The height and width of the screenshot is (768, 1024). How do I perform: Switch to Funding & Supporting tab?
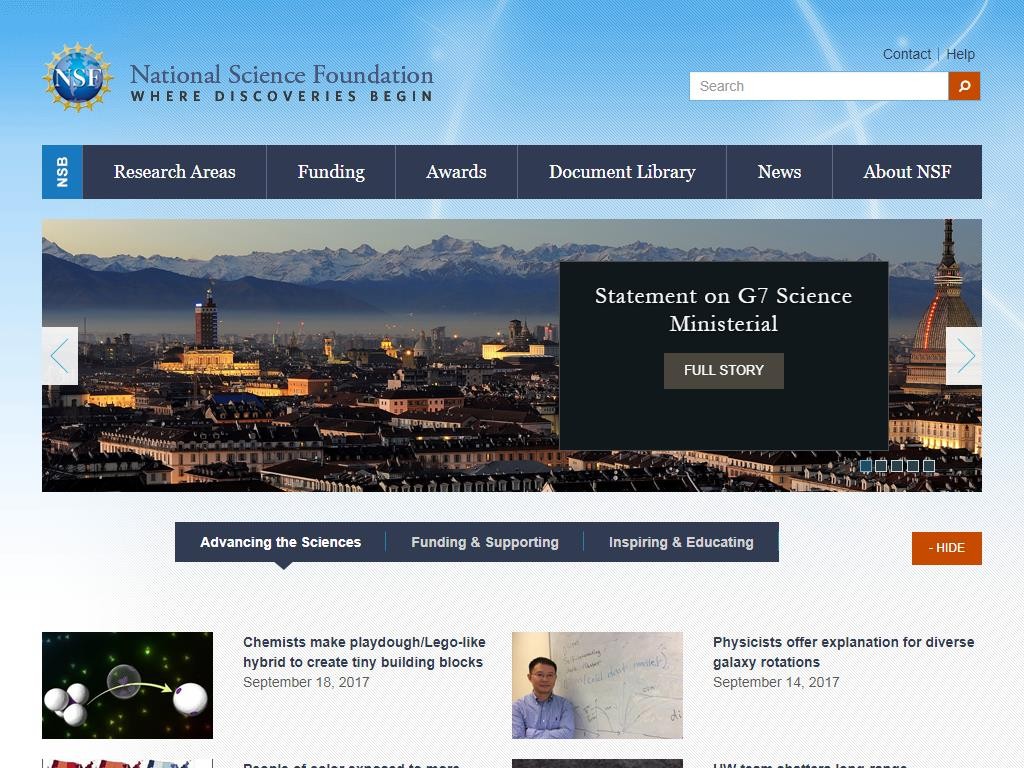(x=485, y=542)
